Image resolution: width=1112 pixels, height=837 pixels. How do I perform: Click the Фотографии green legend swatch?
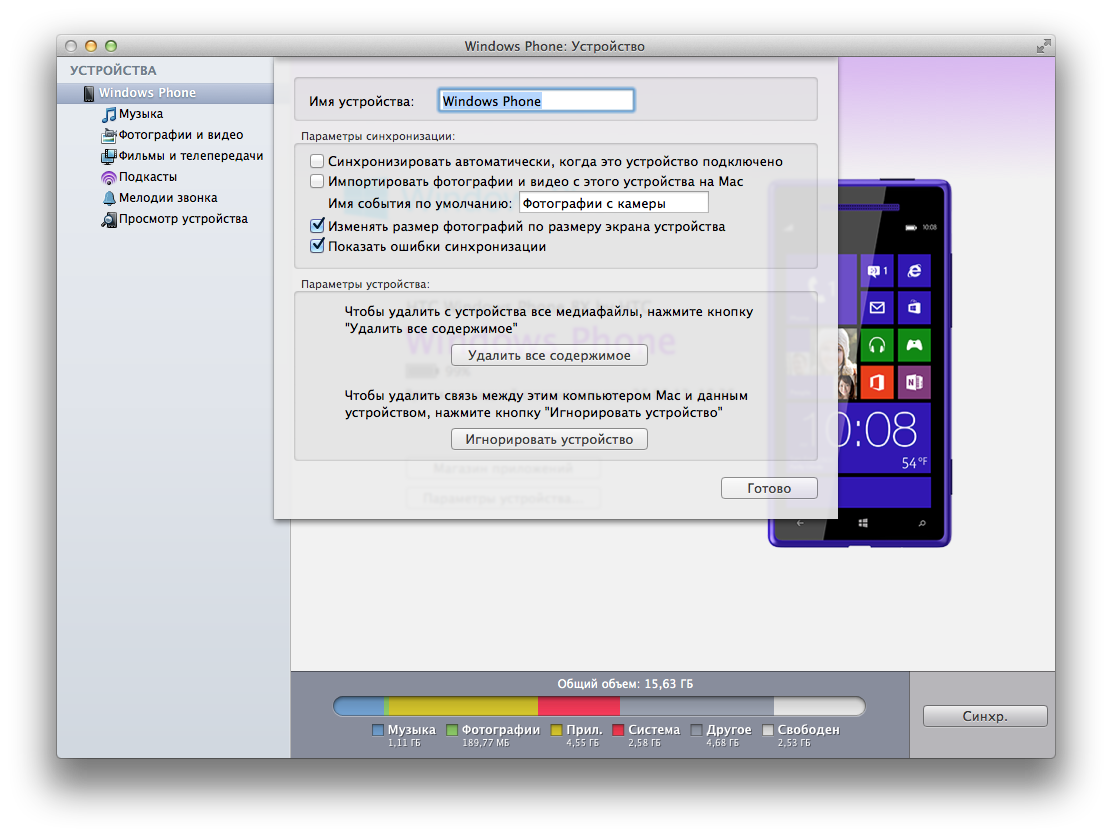click(x=452, y=730)
